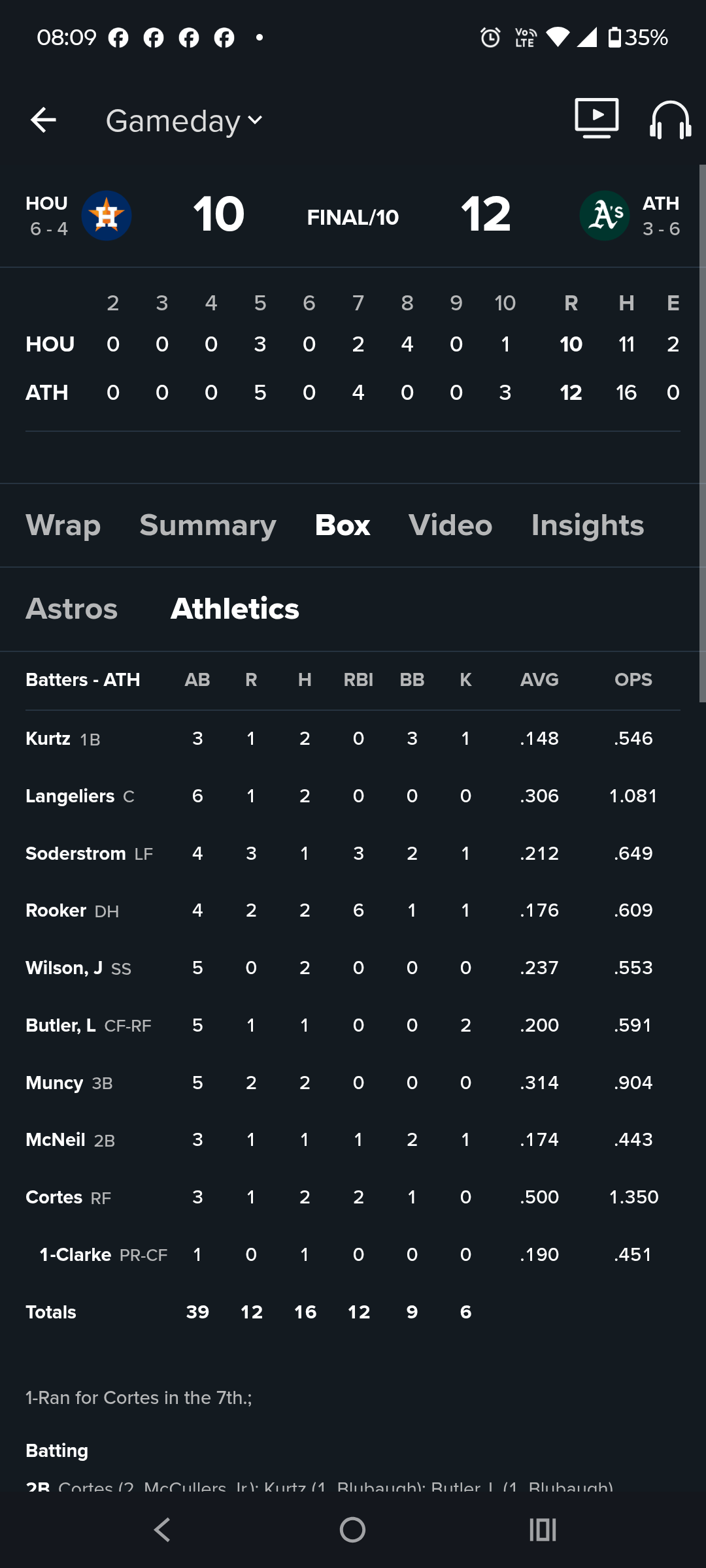This screenshot has width=706, height=1568.
Task: Tap the Athletics team logo
Action: (605, 216)
